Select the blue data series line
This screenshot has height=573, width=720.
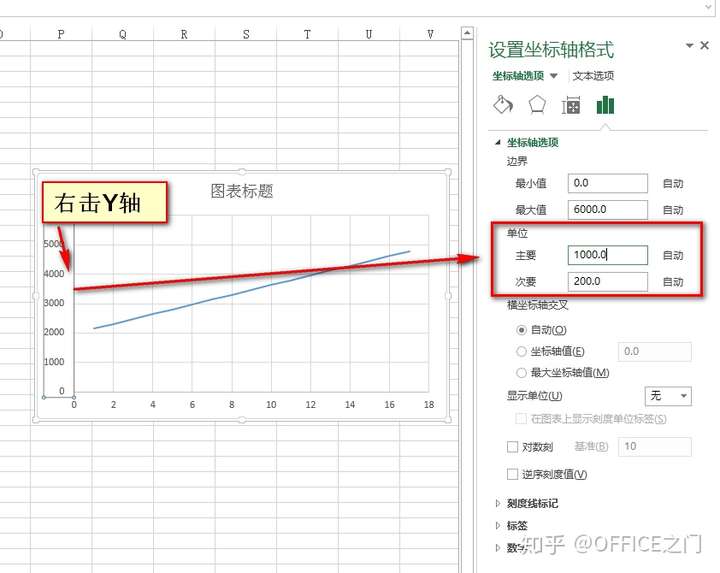coord(252,290)
